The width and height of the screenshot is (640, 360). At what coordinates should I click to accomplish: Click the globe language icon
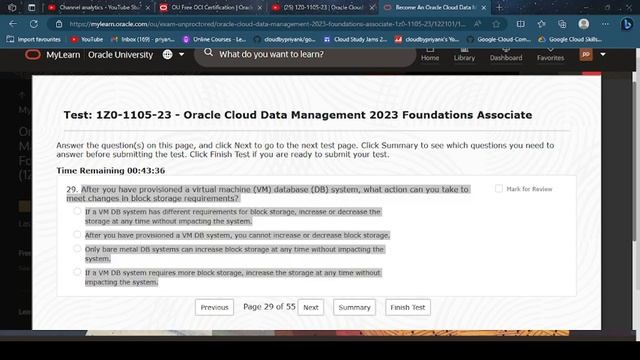tap(167, 54)
